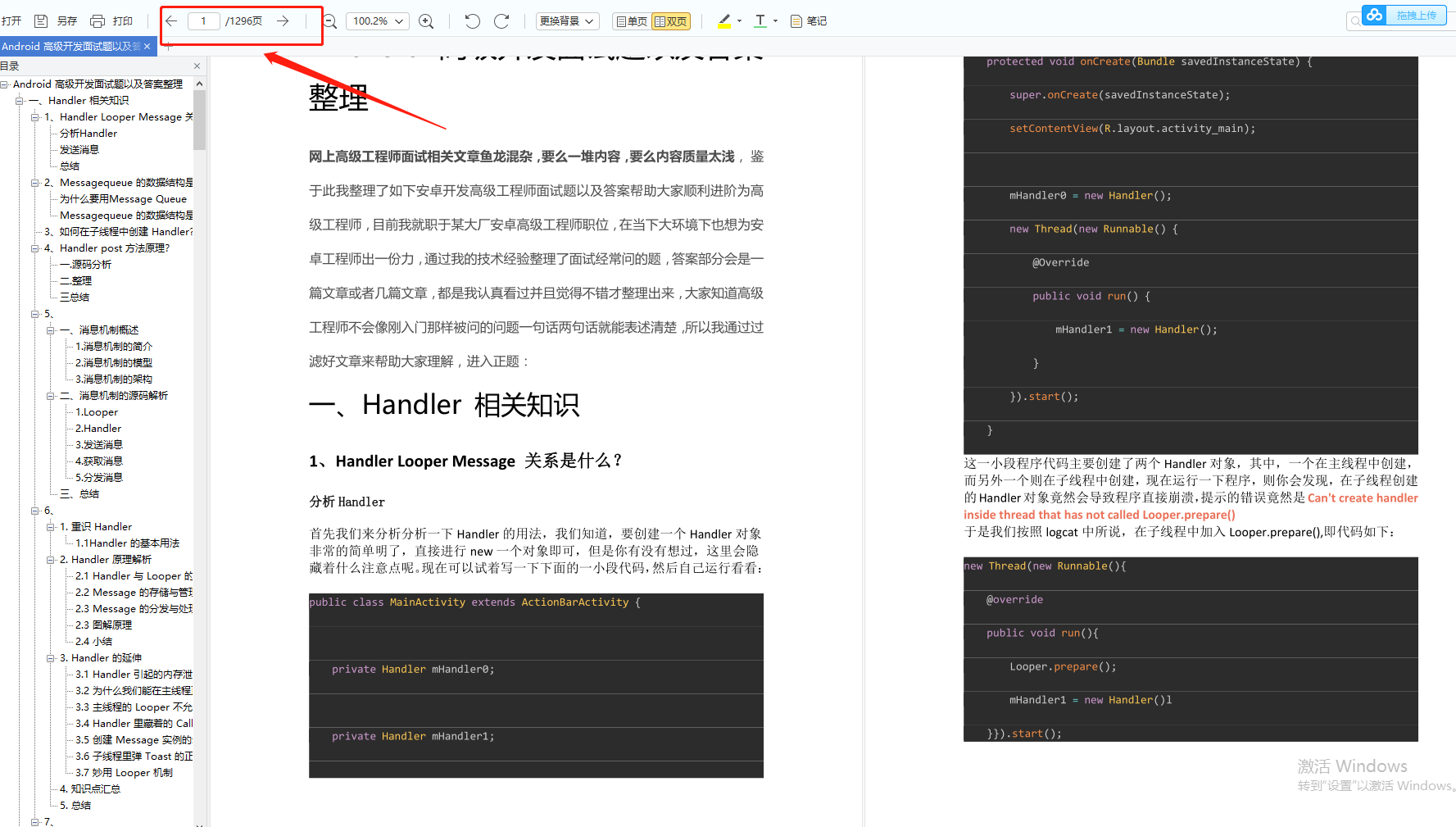Select 3.6 子线程里弹 Toast entry

[x=134, y=756]
